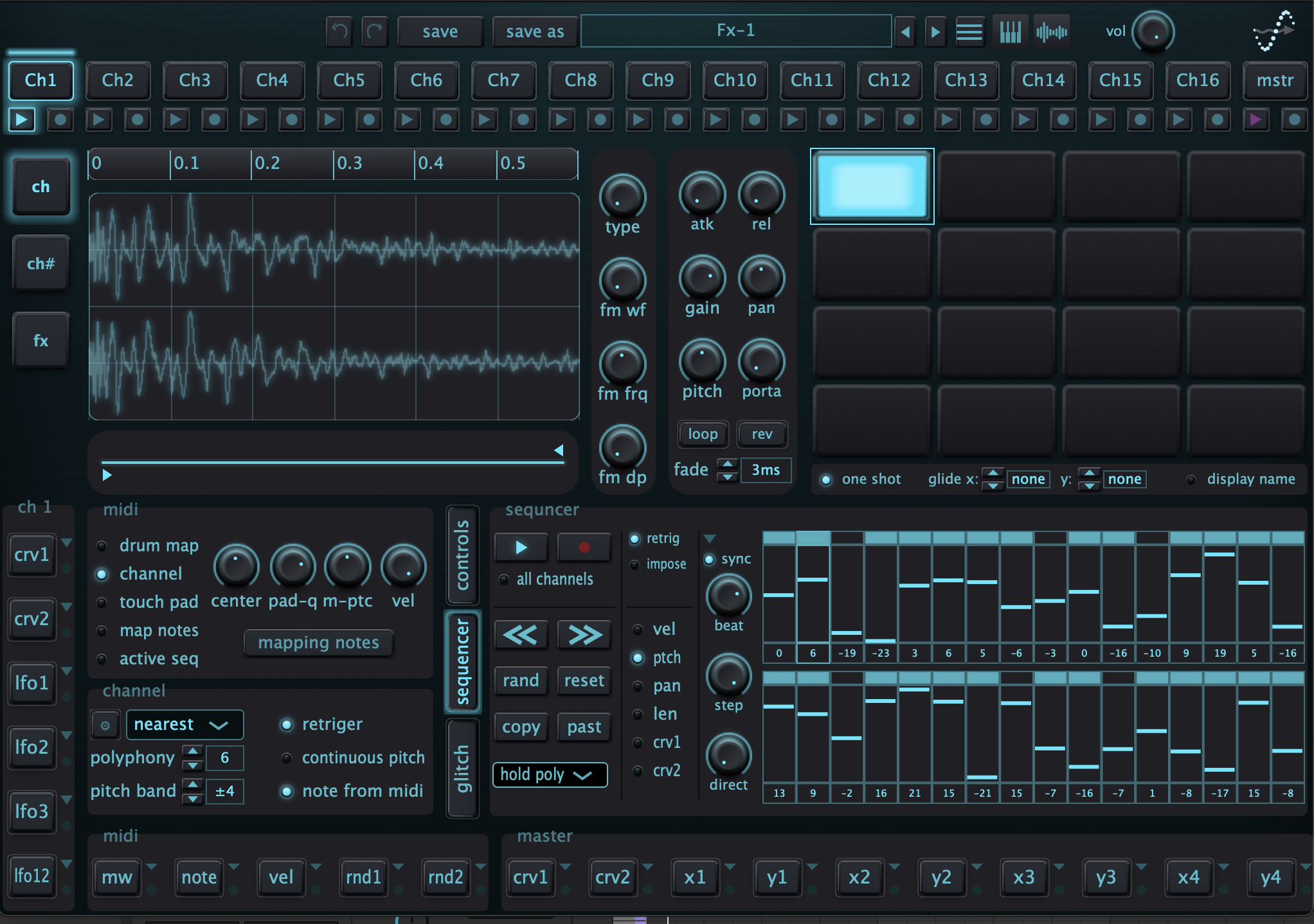The image size is (1314, 924).
Task: Show the waveform view icon
Action: tap(1052, 31)
